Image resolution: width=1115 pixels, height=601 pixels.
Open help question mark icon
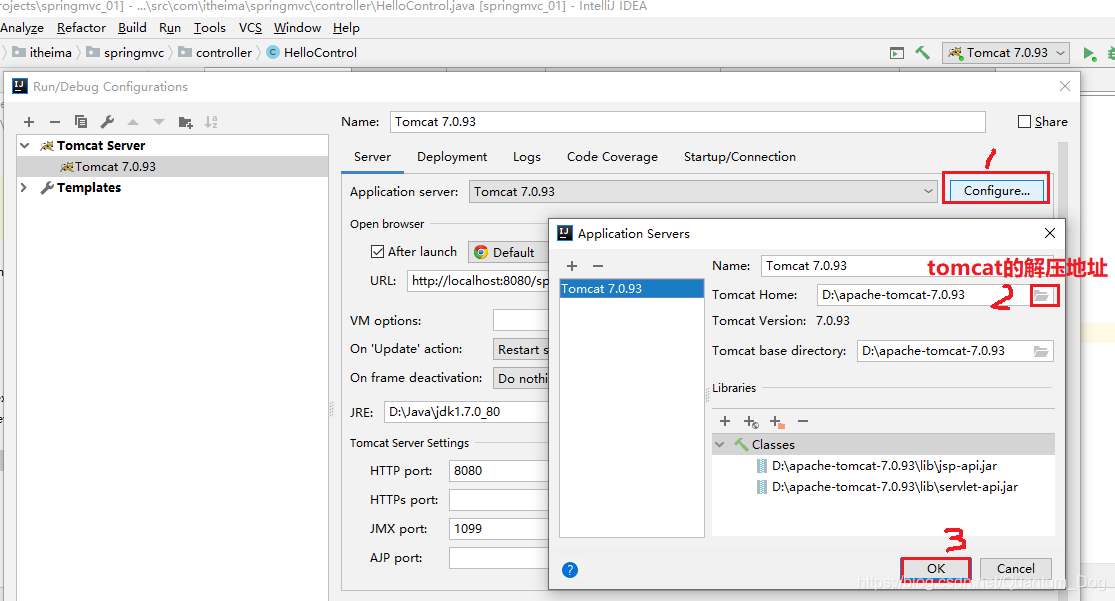click(570, 570)
